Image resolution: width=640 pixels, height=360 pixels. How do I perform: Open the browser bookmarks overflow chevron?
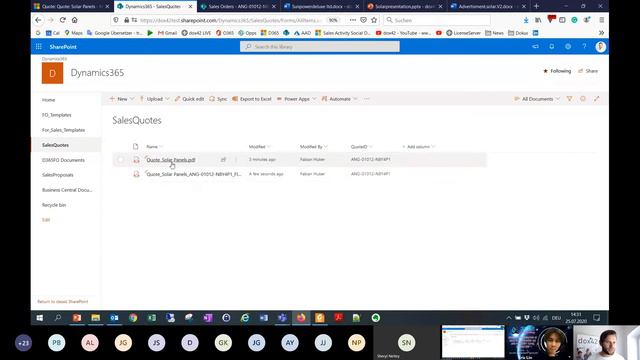point(601,33)
